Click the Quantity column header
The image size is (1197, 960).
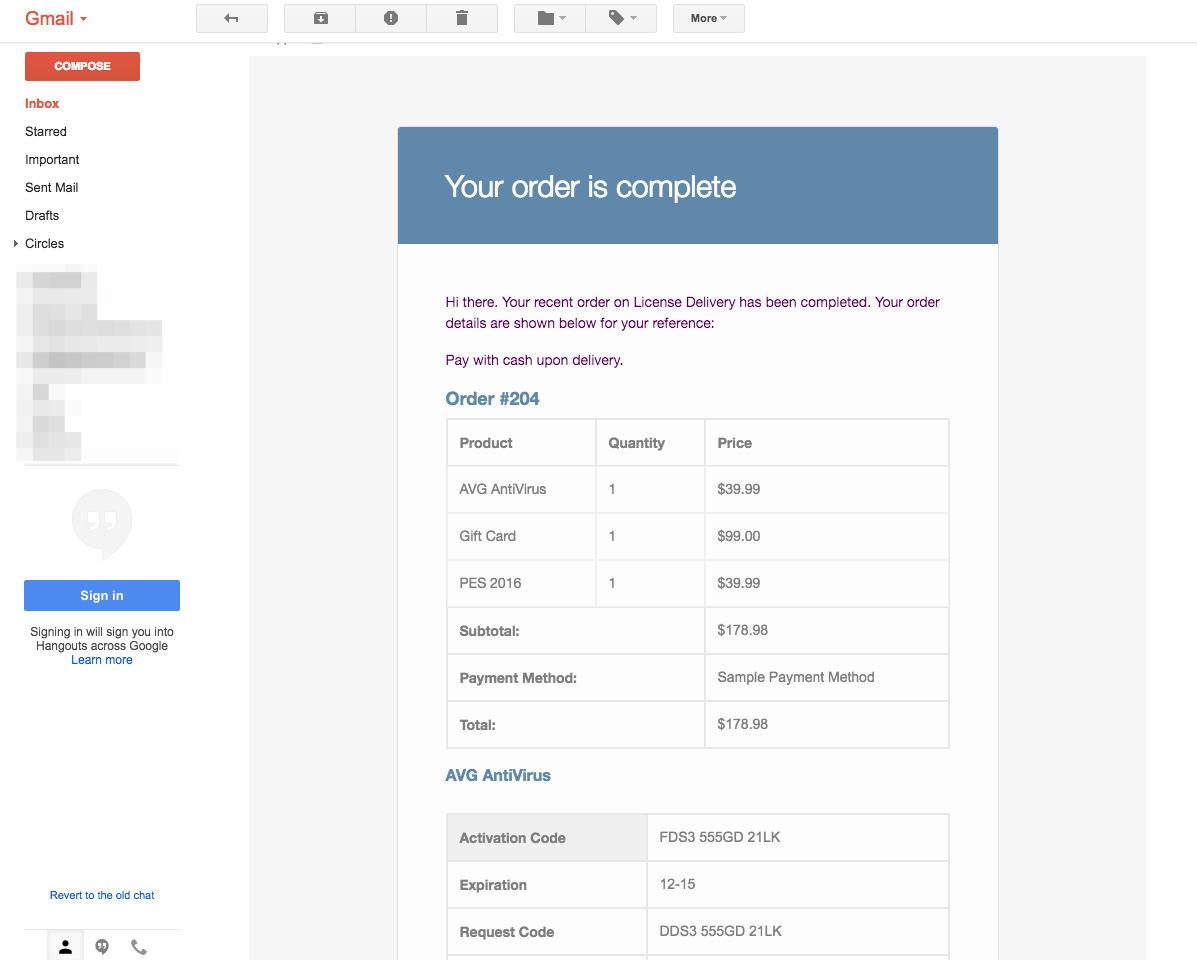click(650, 443)
